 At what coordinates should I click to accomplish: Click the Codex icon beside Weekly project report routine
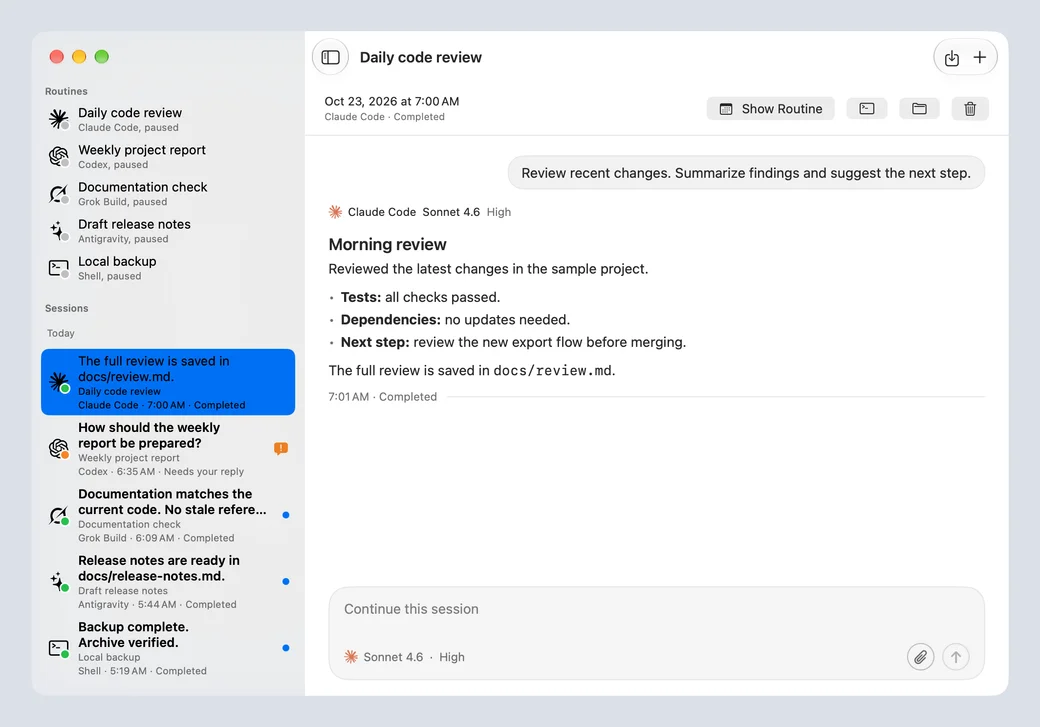pyautogui.click(x=58, y=157)
